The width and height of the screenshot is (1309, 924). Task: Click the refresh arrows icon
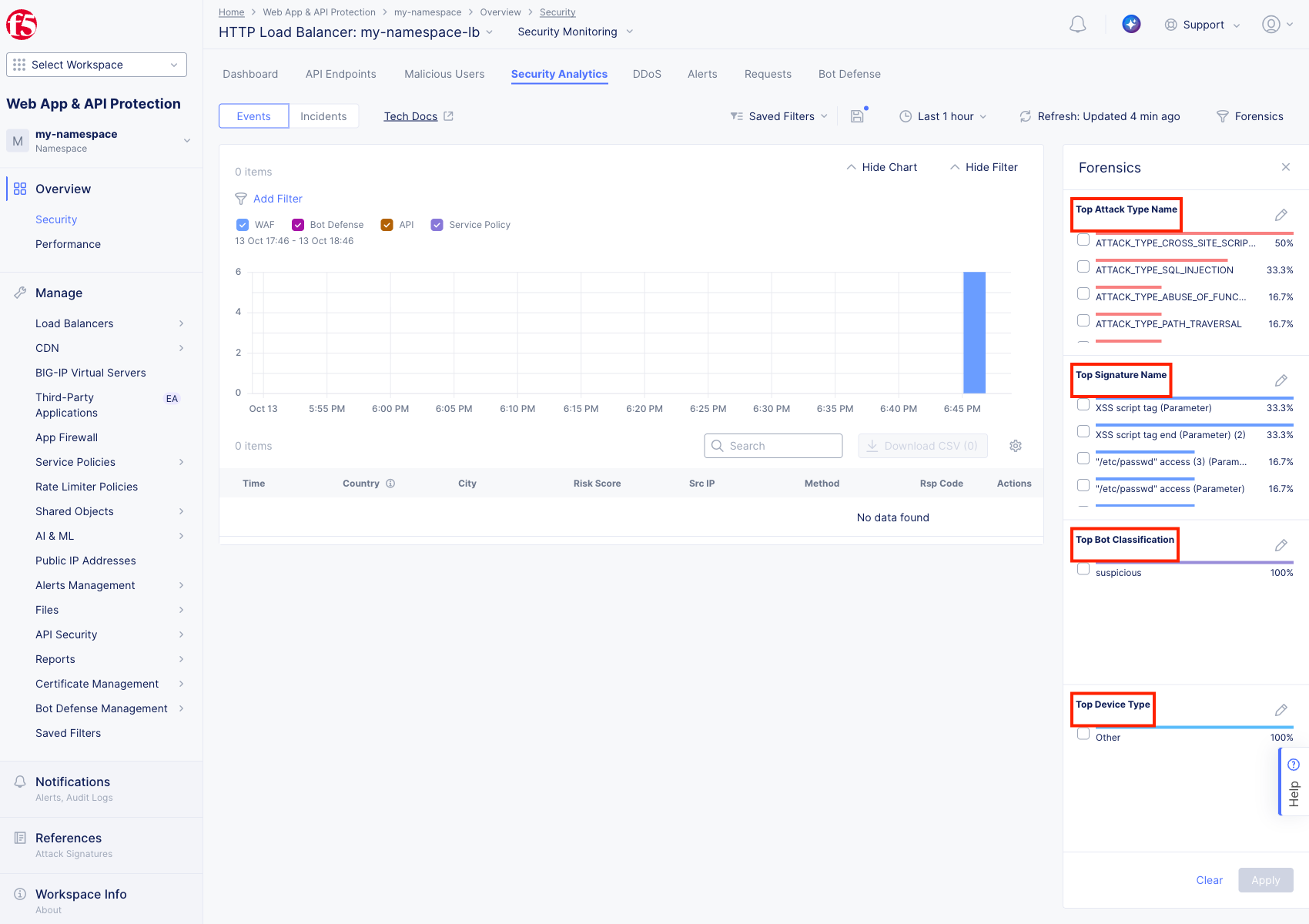1026,116
